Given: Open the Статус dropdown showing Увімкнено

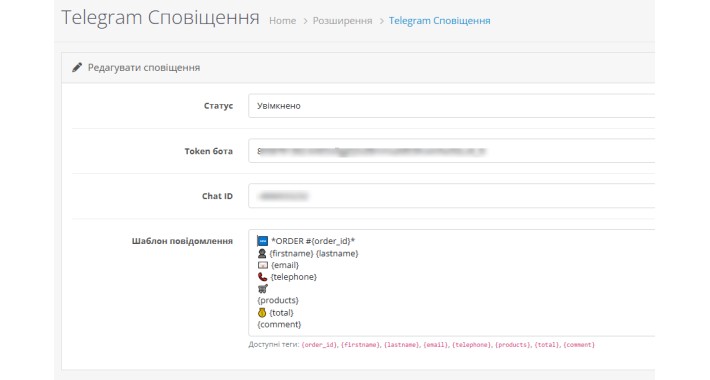Looking at the screenshot, I should [451, 106].
